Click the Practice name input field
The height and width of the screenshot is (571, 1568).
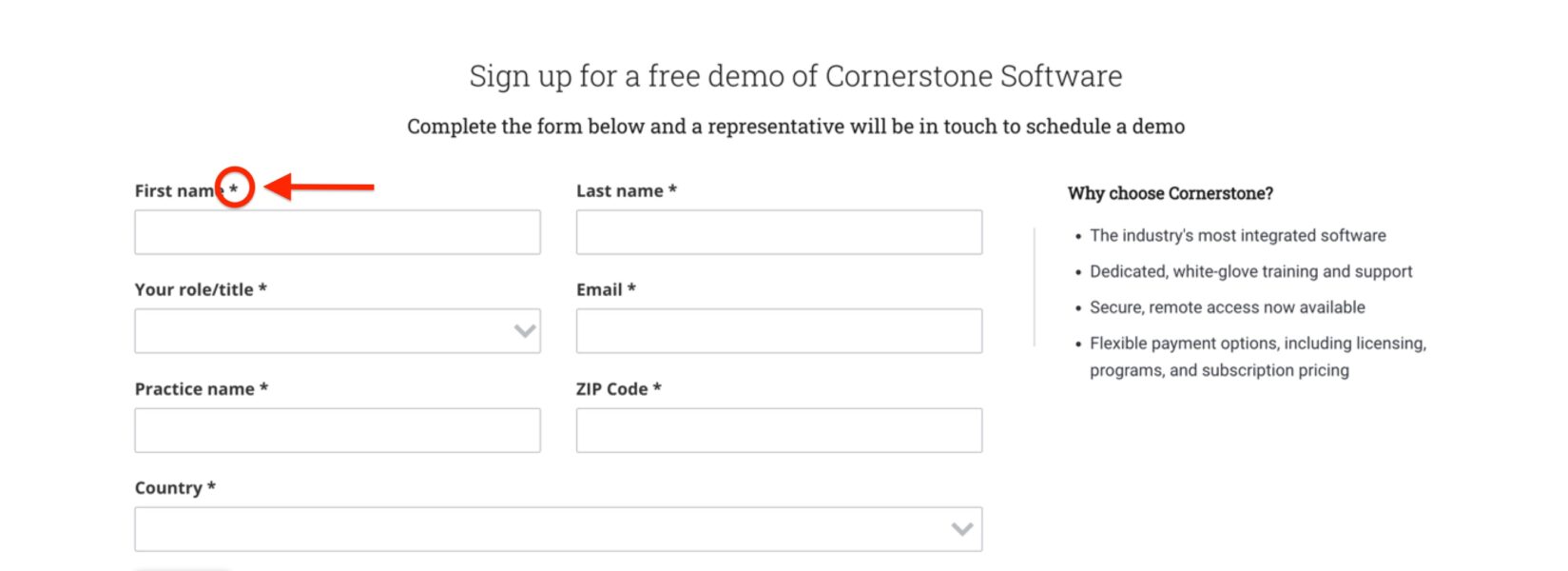[x=337, y=429]
